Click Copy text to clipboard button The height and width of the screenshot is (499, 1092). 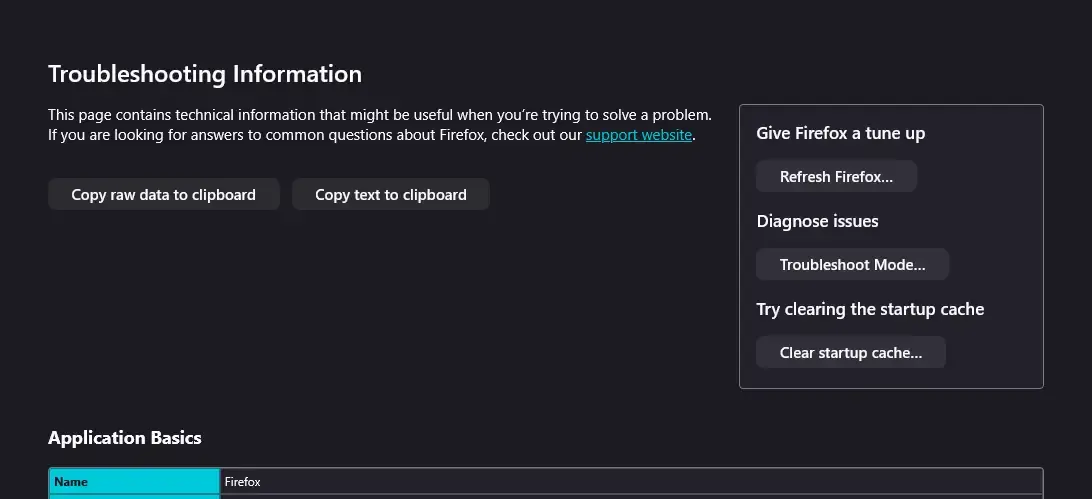tap(391, 194)
